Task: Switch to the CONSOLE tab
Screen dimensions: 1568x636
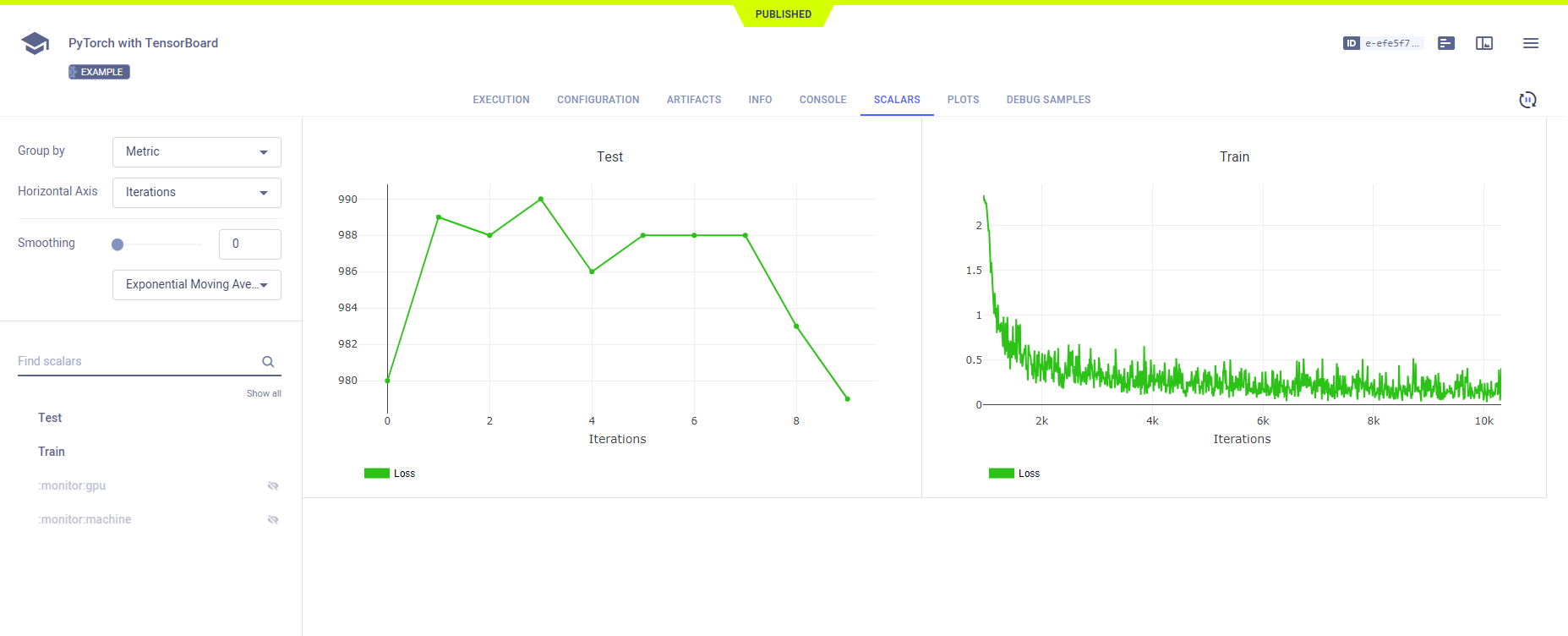Action: point(822,100)
